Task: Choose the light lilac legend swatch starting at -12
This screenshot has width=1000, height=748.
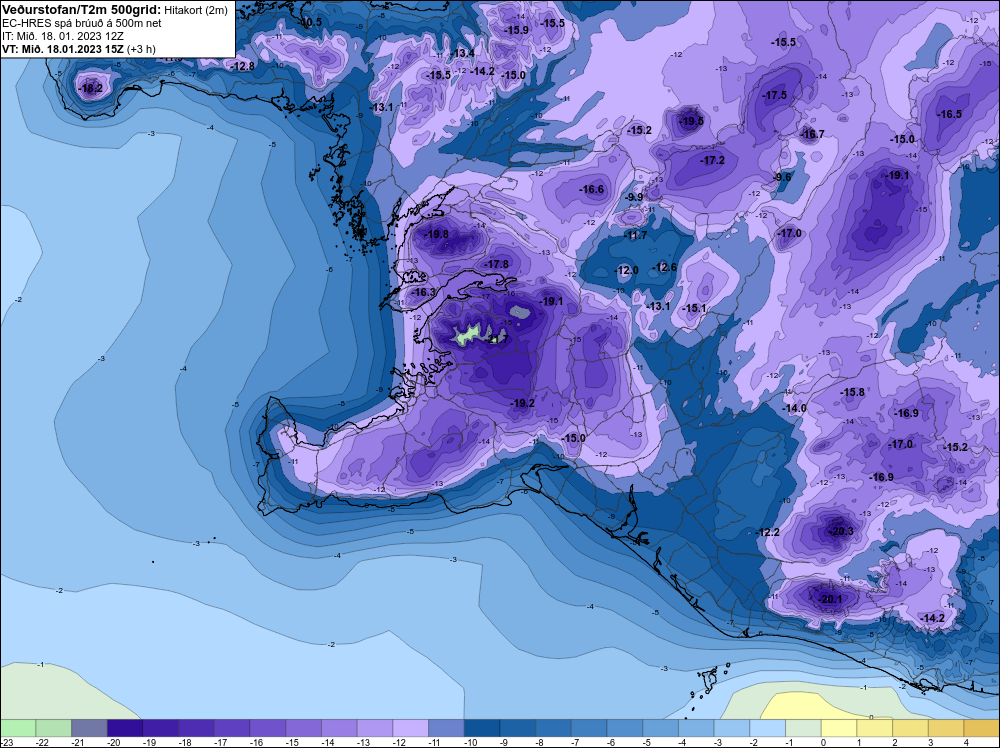Action: click(x=411, y=727)
